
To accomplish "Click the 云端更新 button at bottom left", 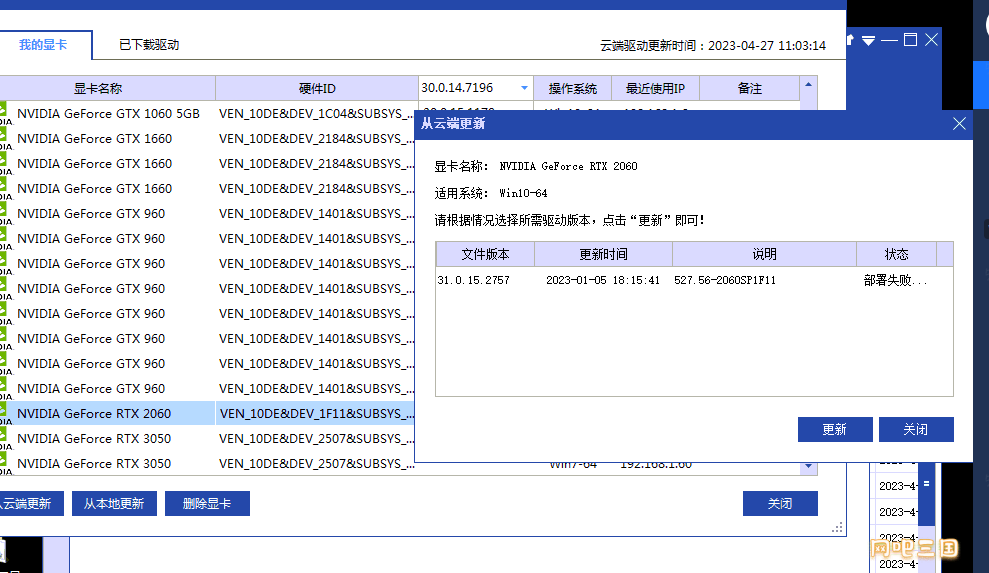I will pyautogui.click(x=30, y=504).
